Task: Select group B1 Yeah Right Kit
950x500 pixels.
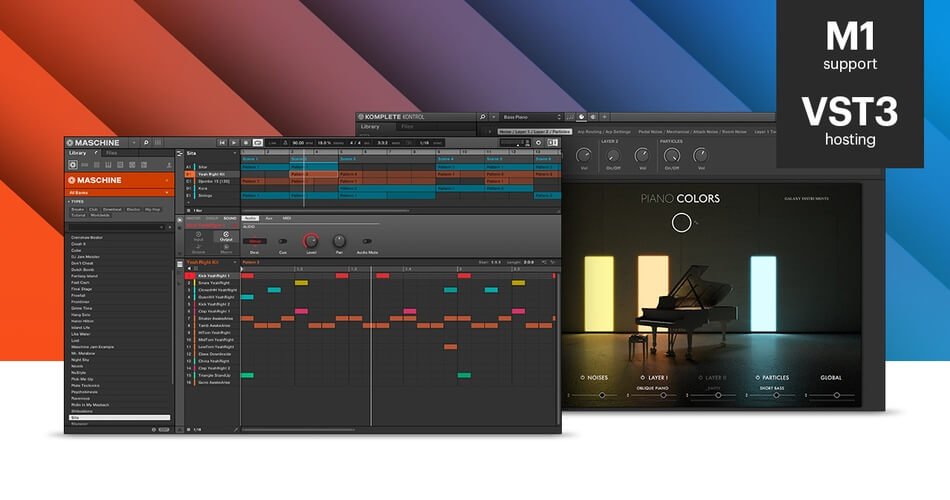Action: [212, 174]
